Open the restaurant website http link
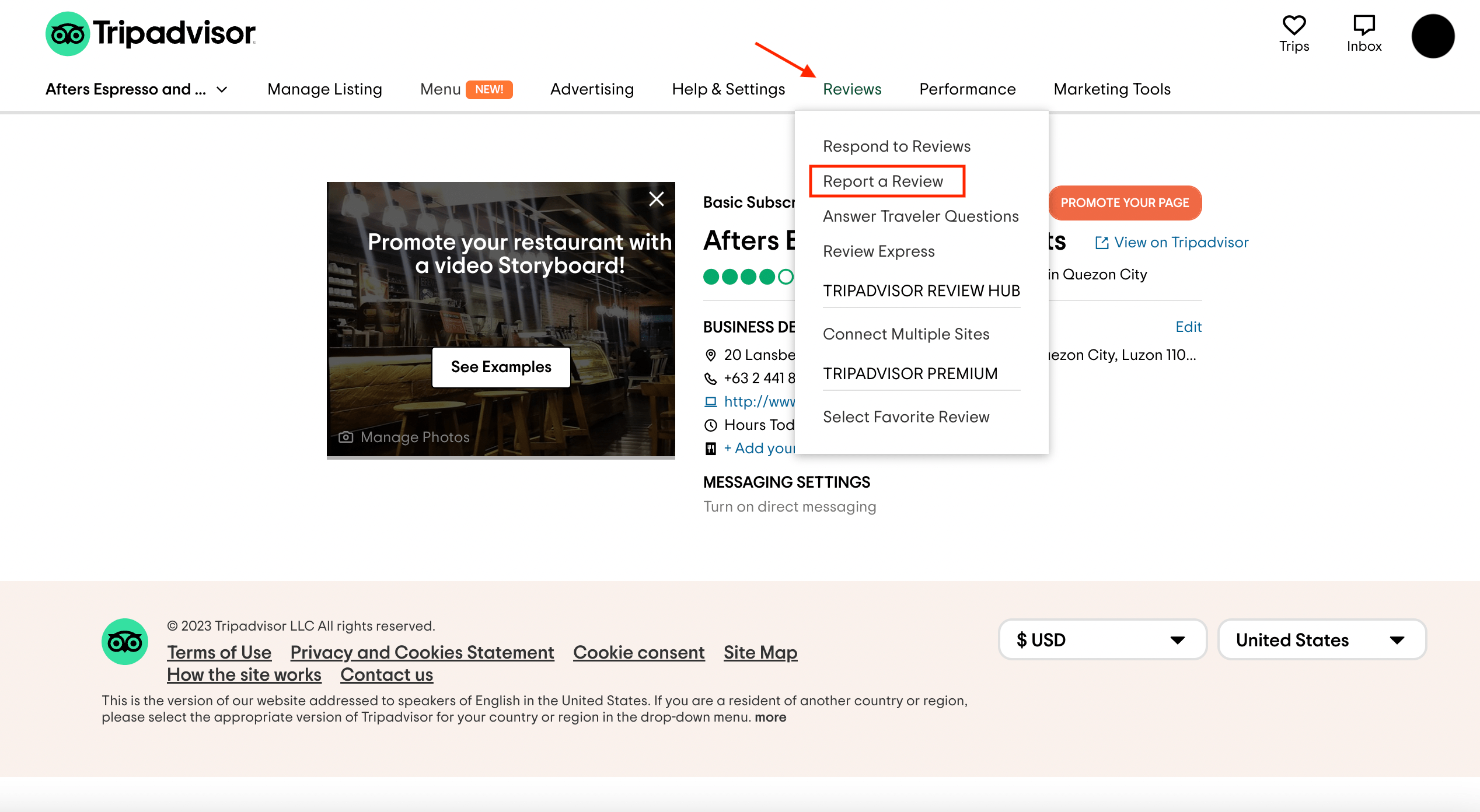 [x=759, y=401]
